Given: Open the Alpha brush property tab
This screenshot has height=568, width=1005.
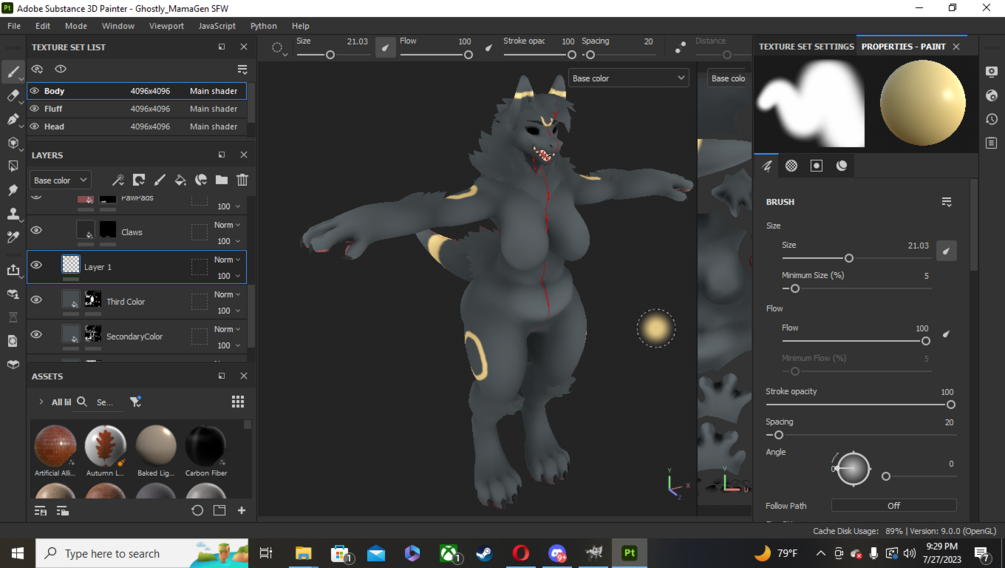Looking at the screenshot, I should click(792, 166).
